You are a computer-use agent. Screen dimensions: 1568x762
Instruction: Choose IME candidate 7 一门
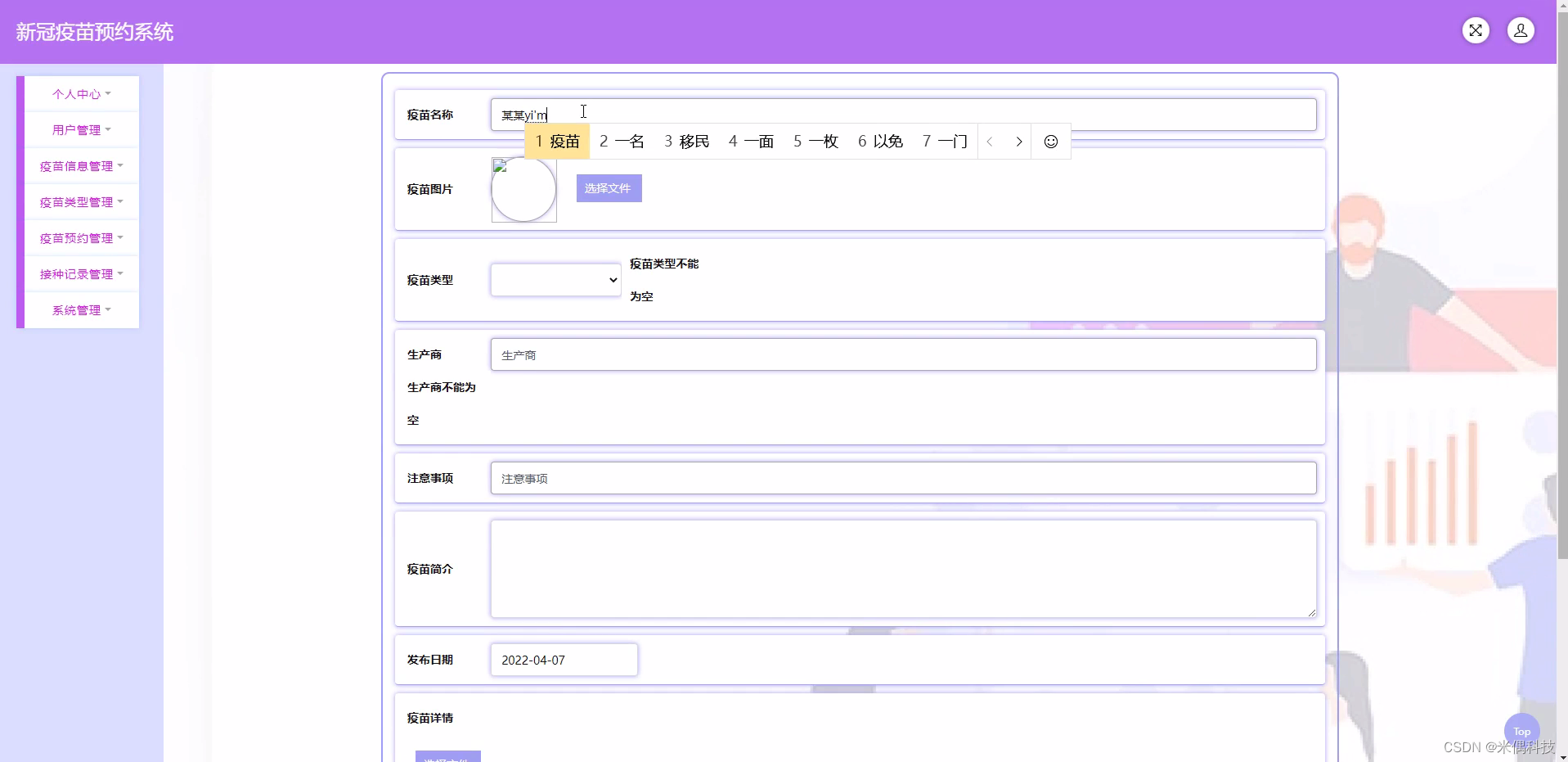click(945, 142)
